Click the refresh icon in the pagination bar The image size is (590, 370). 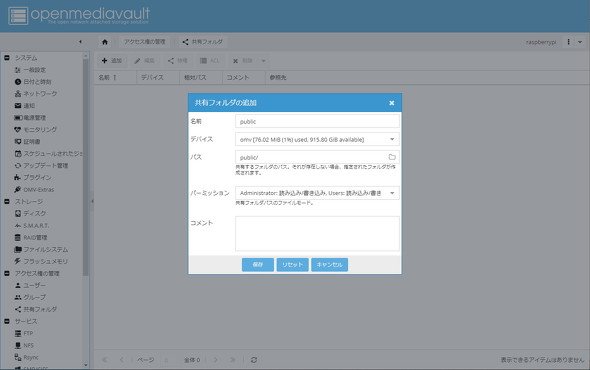254,360
